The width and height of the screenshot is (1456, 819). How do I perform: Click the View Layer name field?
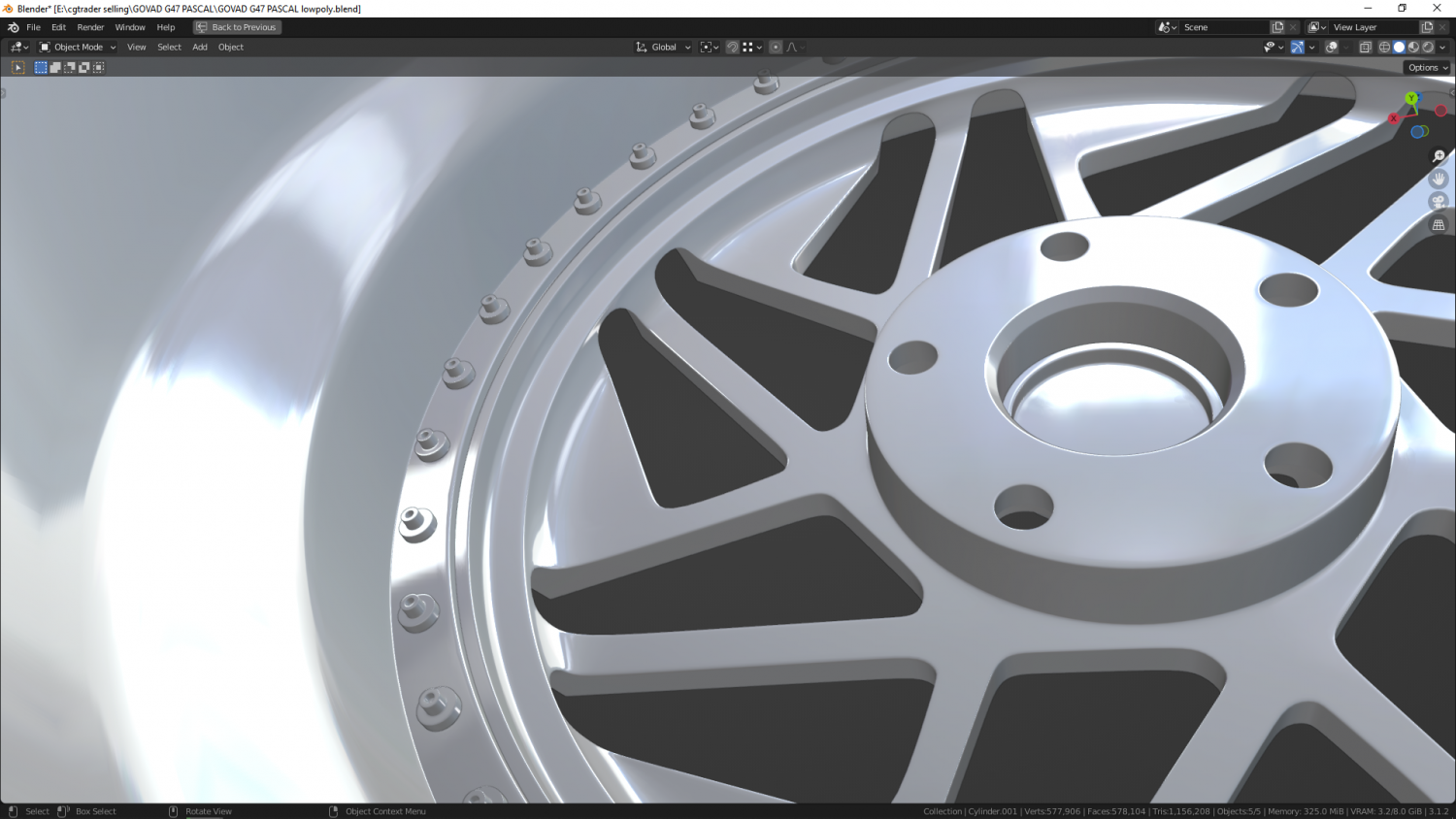[1373, 27]
